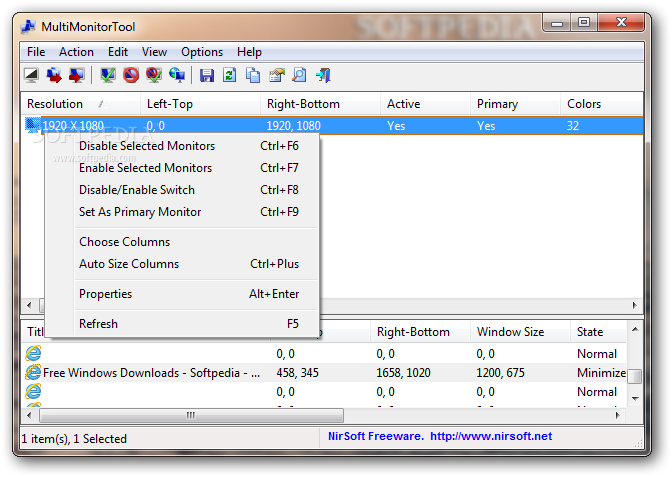The width and height of the screenshot is (672, 477).
Task: Select the 1920 X 1080 resolution cell
Action: point(73,126)
